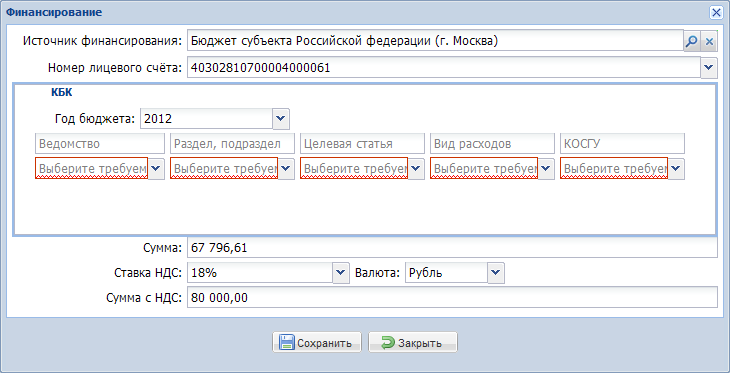The height and width of the screenshot is (373, 730).
Task: Click the Номер лицевого счёта label
Action: tap(115, 68)
